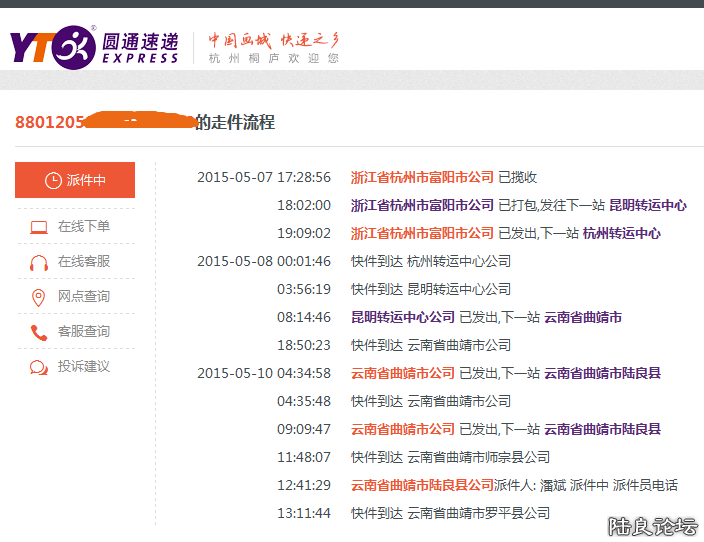Click the text 快件到达 云南省曲靖市师宗县公司
704x542 pixels.
pos(450,457)
